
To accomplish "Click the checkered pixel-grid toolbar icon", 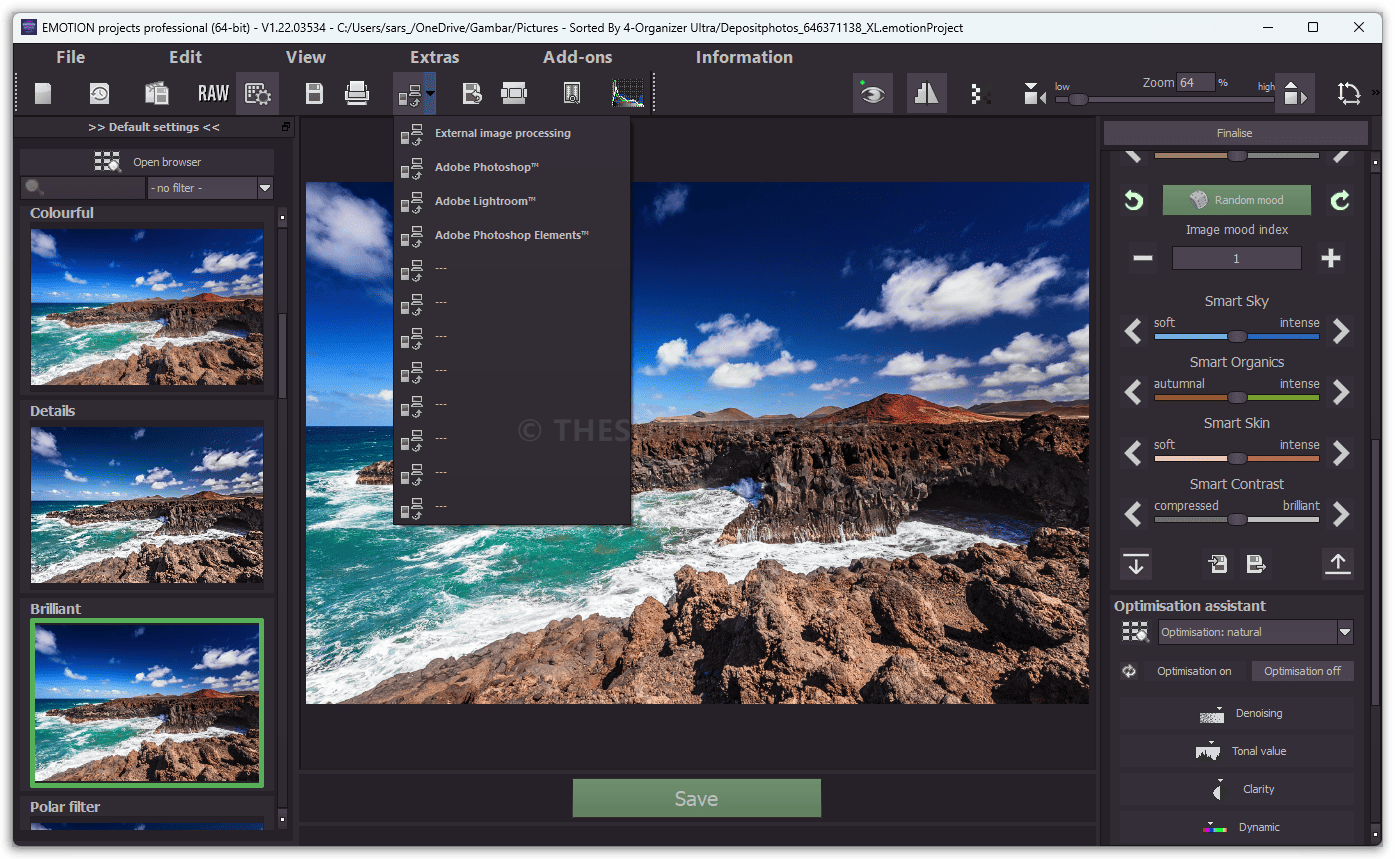I will [x=981, y=94].
